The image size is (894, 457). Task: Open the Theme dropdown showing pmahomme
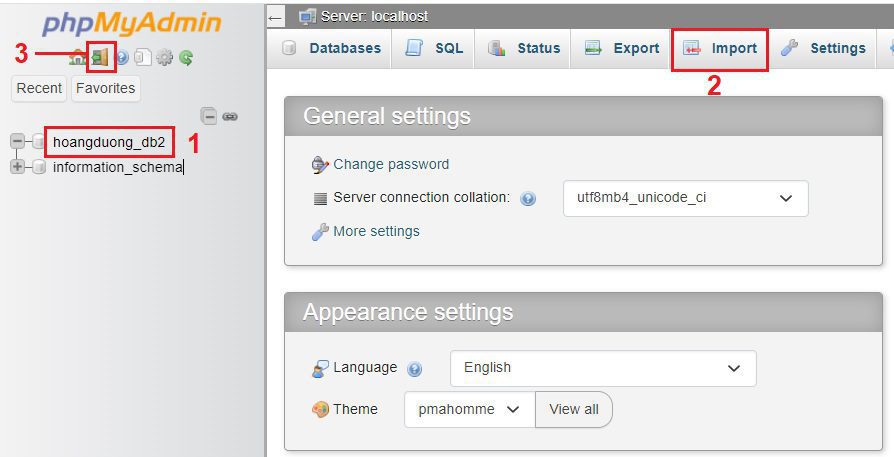[469, 409]
